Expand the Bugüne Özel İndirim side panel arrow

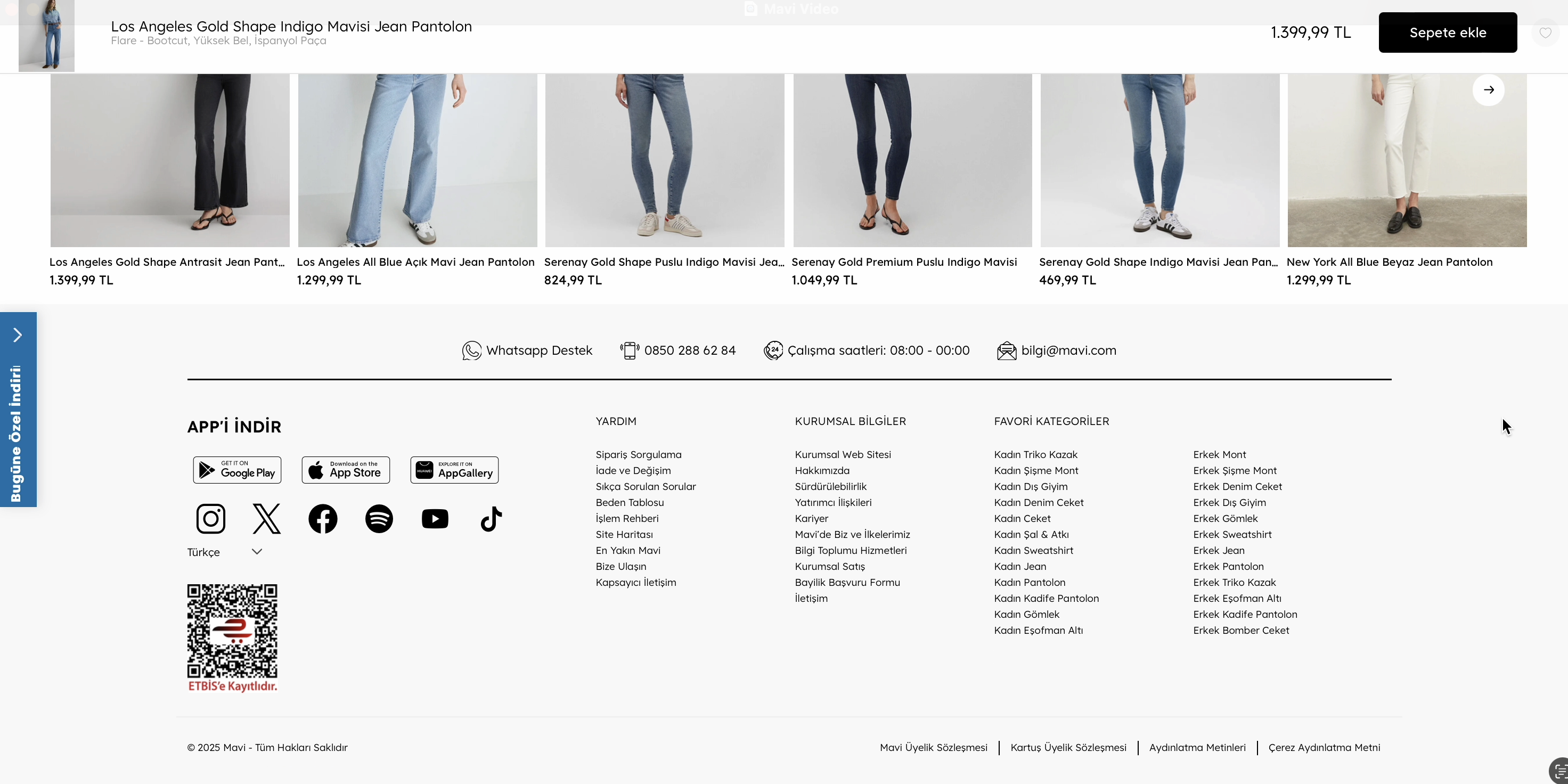click(x=18, y=335)
